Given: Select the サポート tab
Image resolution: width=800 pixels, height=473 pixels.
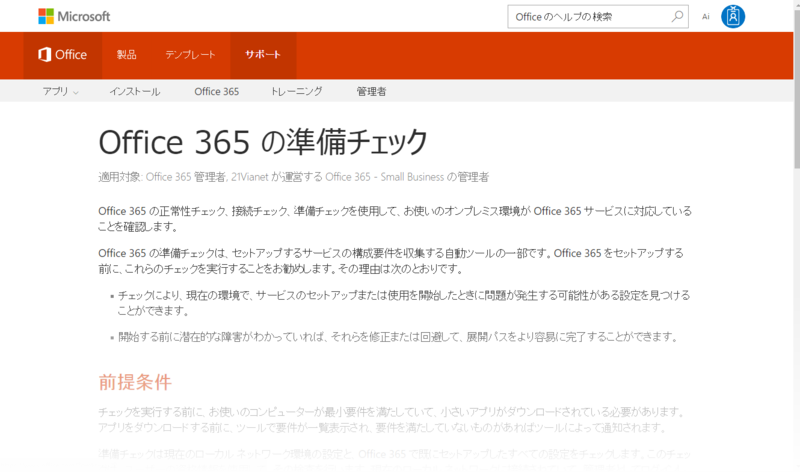Looking at the screenshot, I should pyautogui.click(x=263, y=55).
